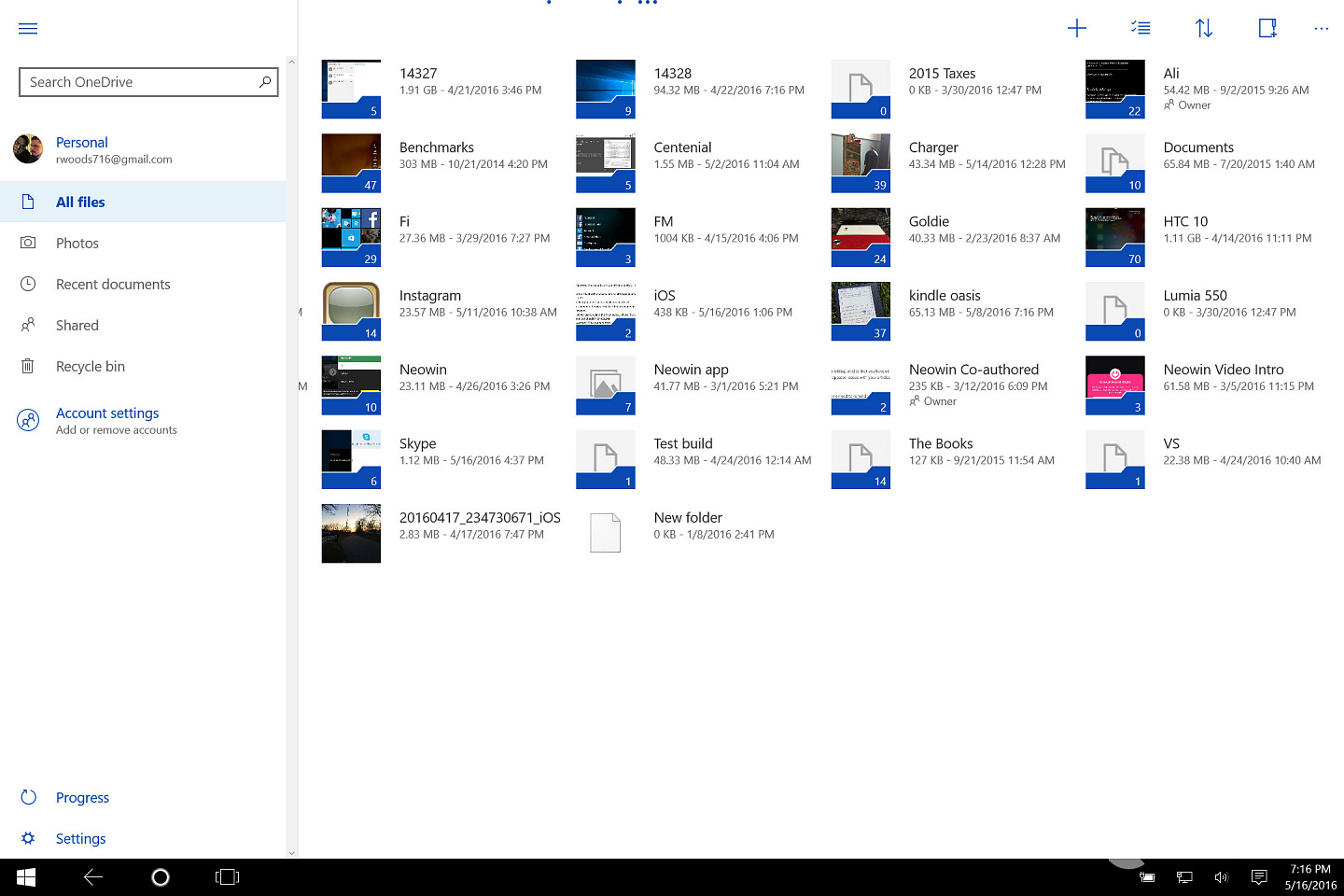Viewport: 1344px width, 896px height.
Task: Click the sidebar scrollbar up arrow
Action: tap(292, 62)
